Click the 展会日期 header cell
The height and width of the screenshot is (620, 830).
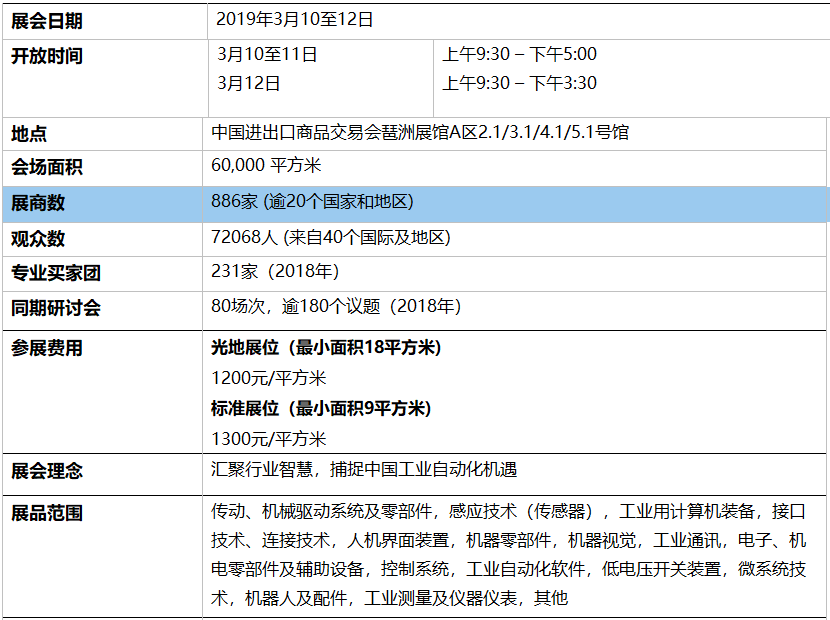(47, 20)
